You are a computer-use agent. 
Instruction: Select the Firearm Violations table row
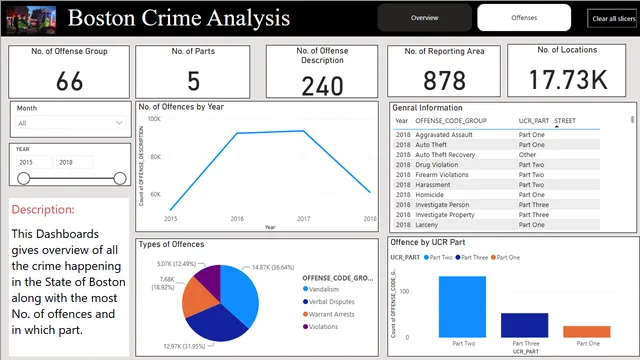coord(496,175)
